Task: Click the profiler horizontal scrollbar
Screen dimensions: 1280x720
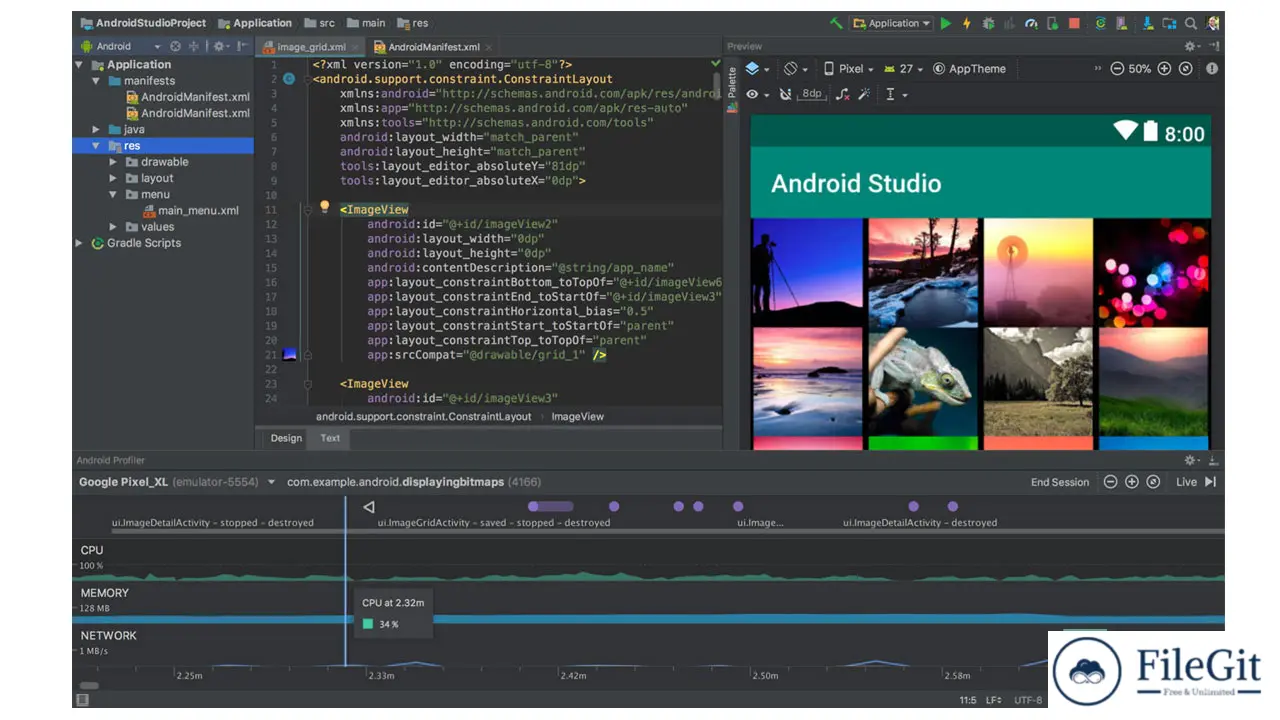Action: click(89, 685)
